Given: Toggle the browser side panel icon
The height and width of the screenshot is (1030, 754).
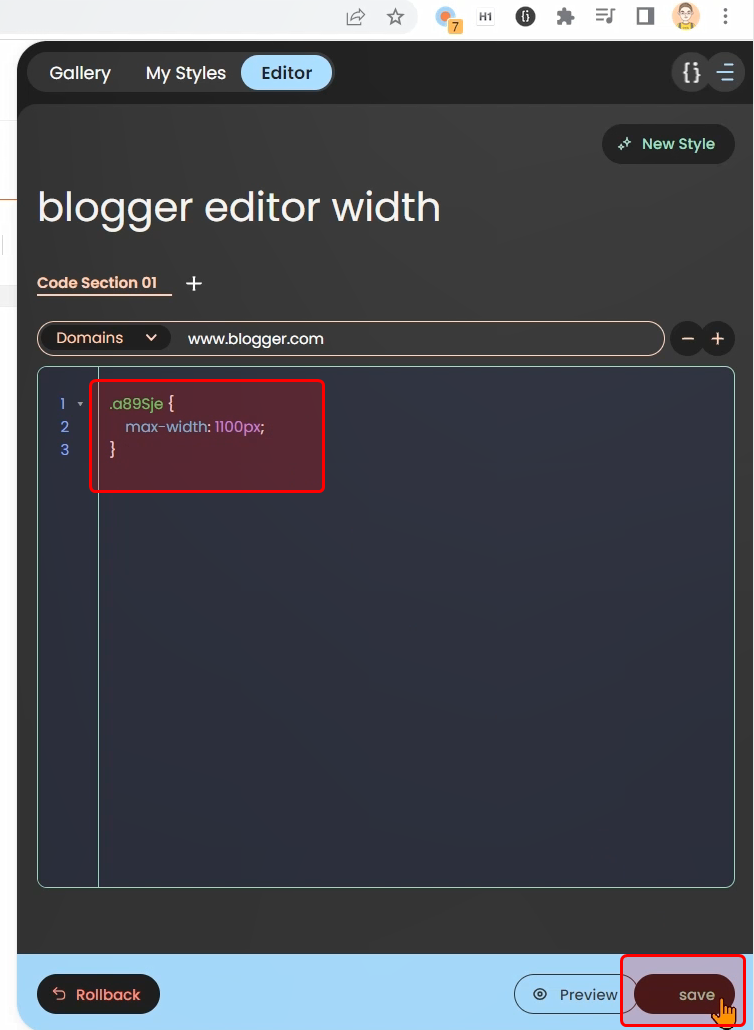Looking at the screenshot, I should 645,17.
